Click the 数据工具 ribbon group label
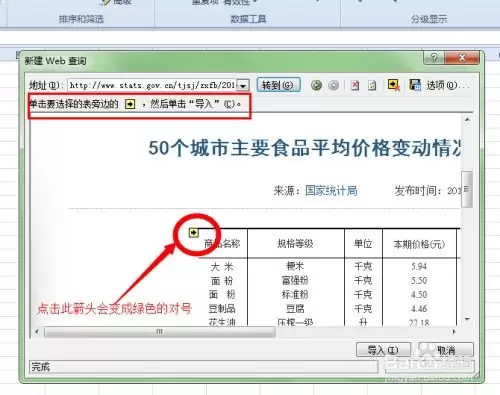The image size is (500, 395). point(248,19)
